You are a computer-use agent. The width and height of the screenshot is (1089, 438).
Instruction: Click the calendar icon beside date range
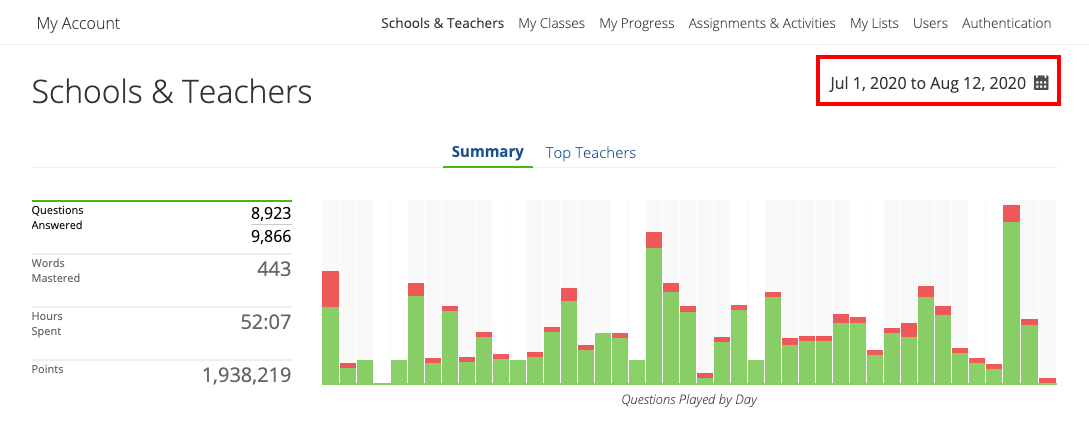click(x=1041, y=83)
